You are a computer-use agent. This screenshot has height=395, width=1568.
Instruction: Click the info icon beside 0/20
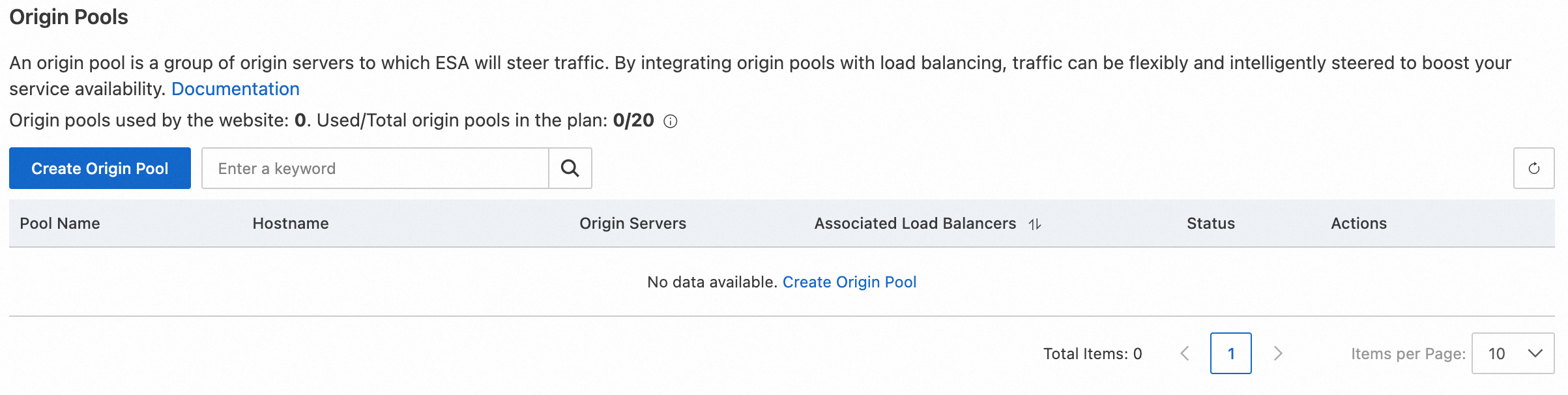pos(670,121)
